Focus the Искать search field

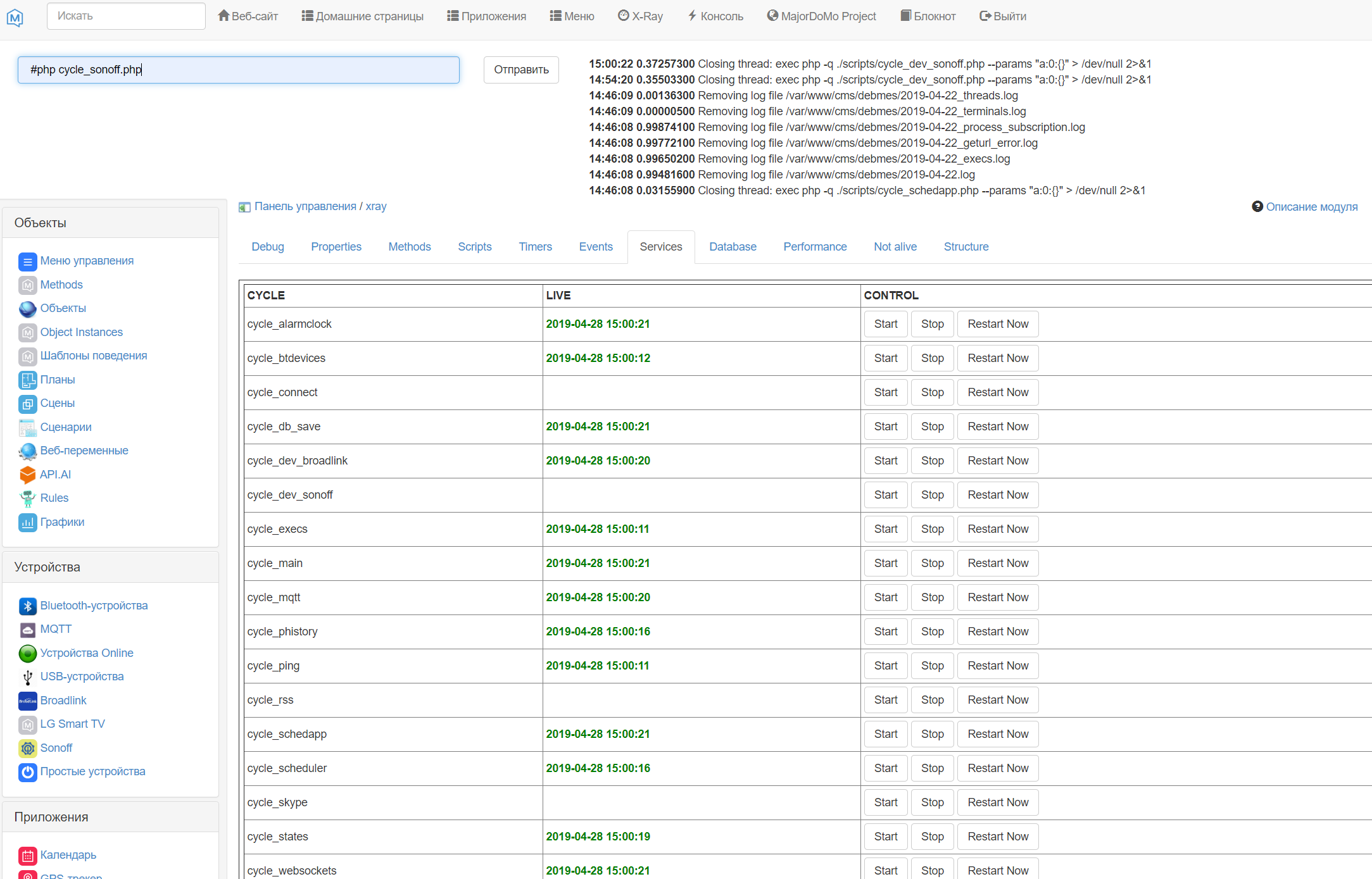(x=126, y=16)
